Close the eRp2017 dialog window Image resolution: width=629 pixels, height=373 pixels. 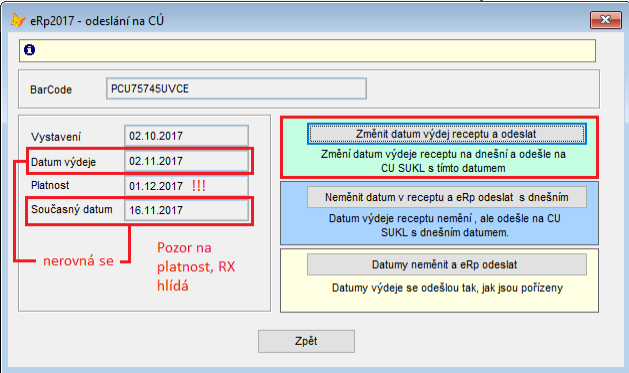(605, 20)
